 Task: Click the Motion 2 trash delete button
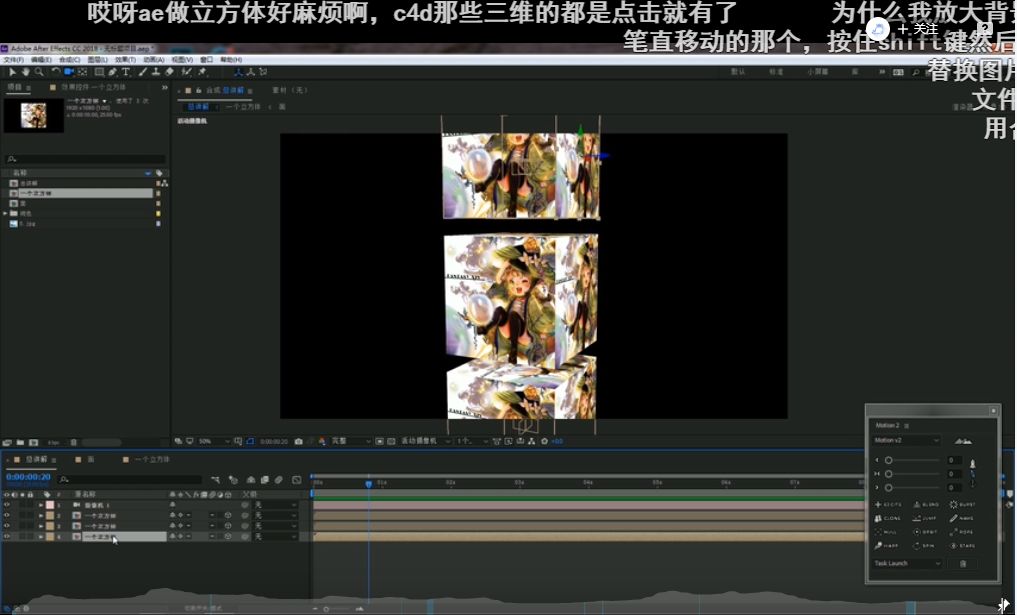coord(963,564)
